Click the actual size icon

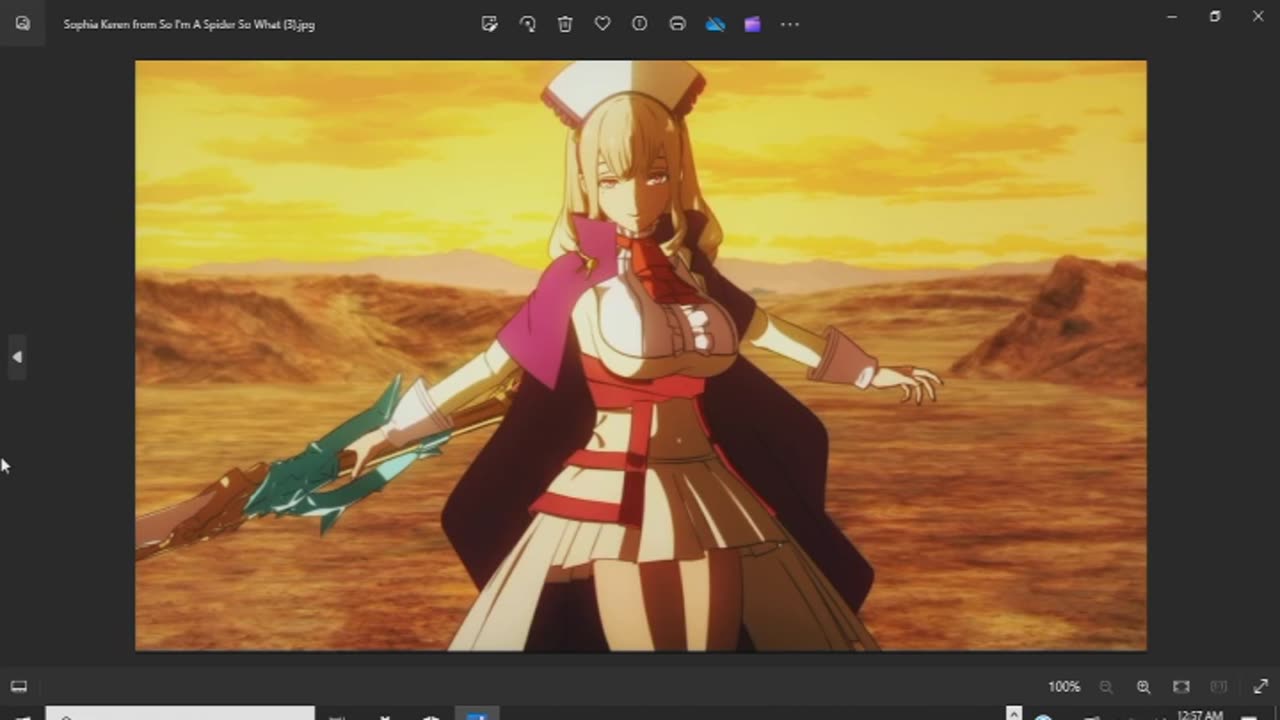click(1219, 687)
